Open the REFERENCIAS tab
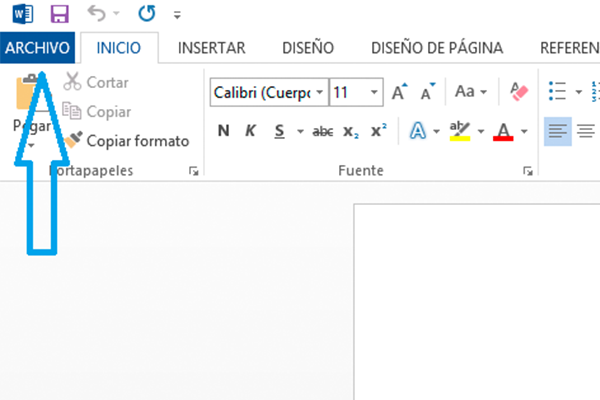Viewport: 600px width, 400px height. point(570,48)
